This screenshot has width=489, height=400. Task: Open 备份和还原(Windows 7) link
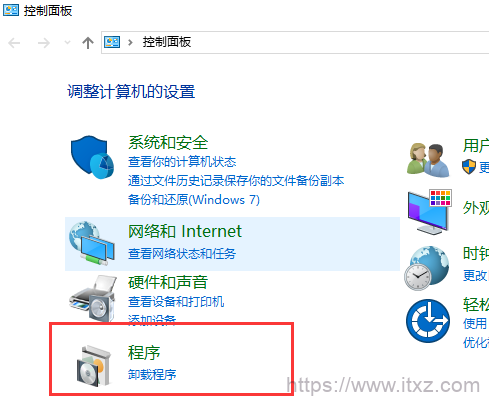(194, 200)
